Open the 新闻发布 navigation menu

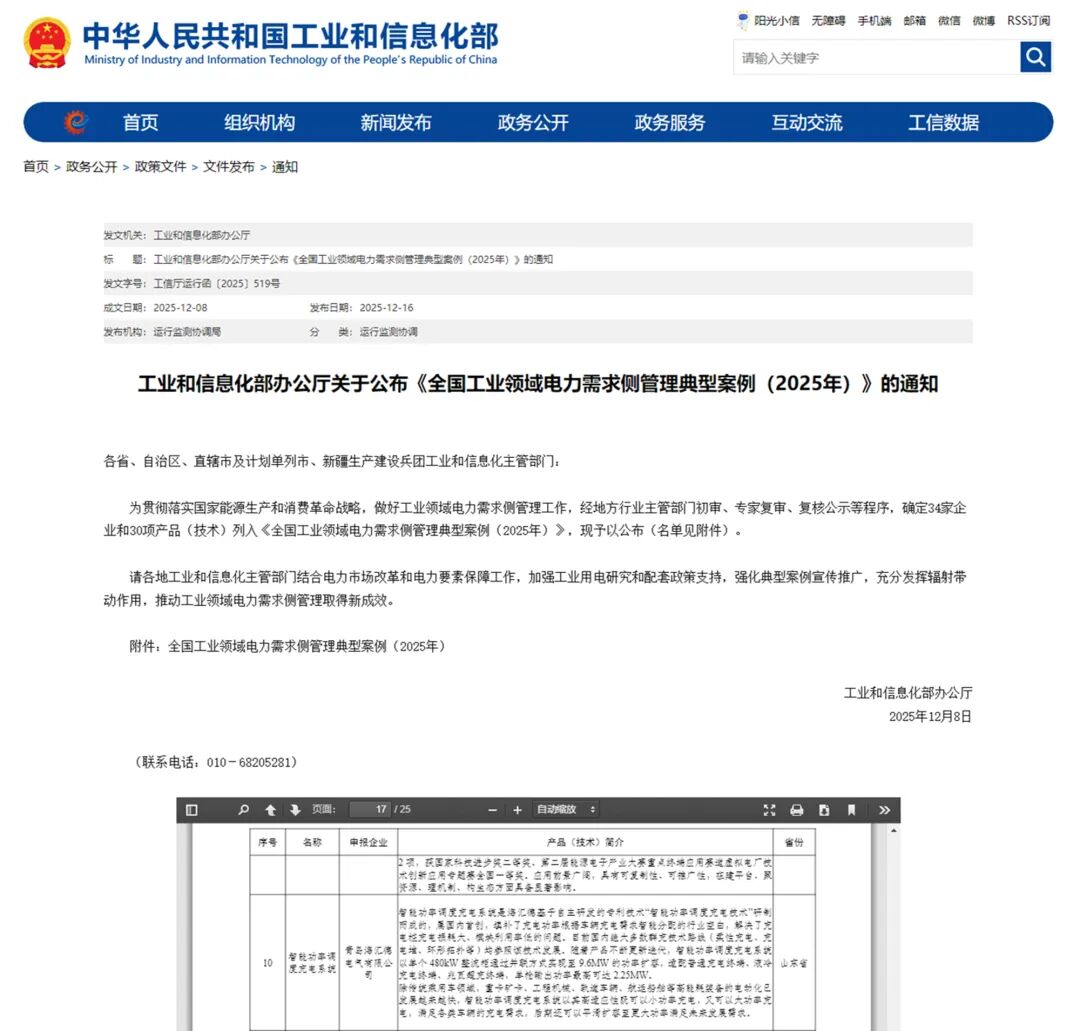pyautogui.click(x=396, y=123)
